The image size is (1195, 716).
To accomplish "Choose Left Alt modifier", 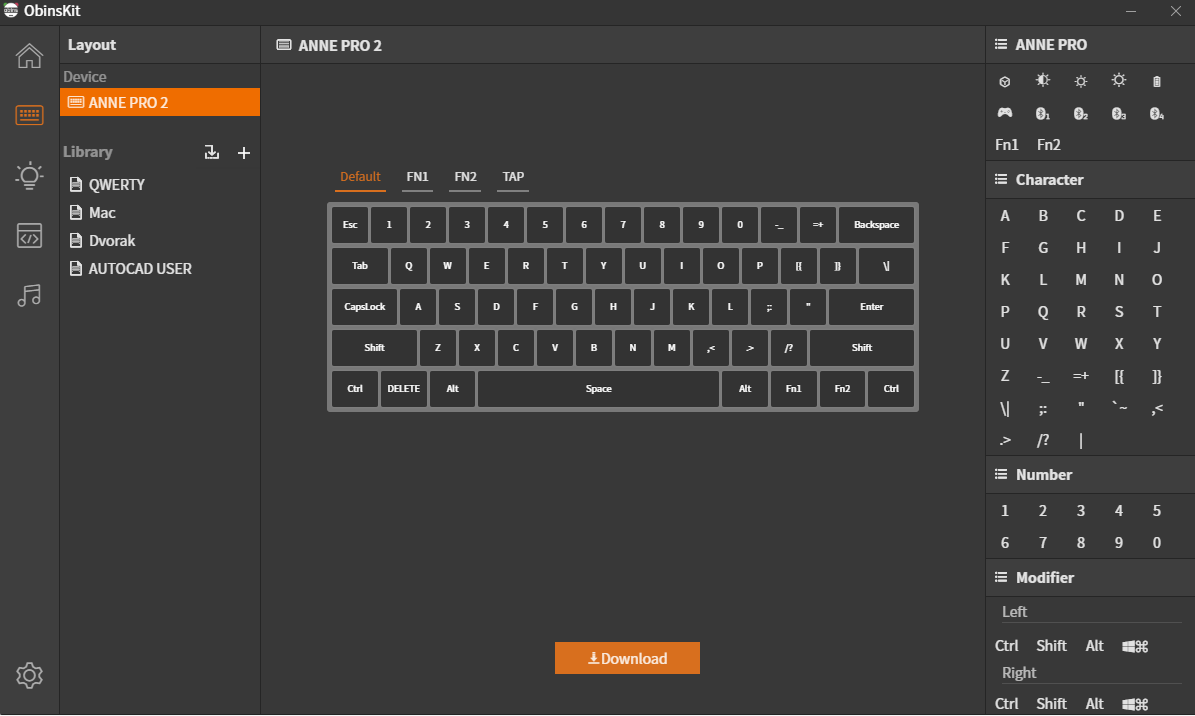I will pos(1094,646).
